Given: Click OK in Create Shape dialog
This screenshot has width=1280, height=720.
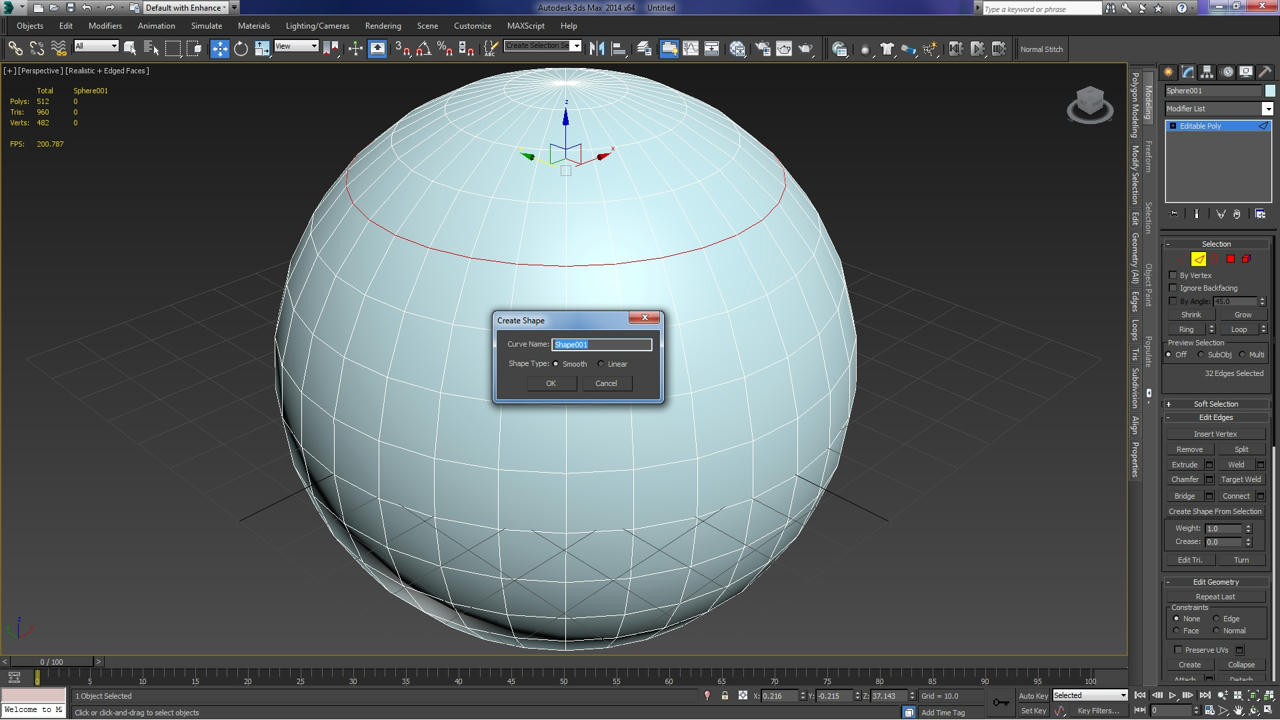Looking at the screenshot, I should tap(551, 383).
